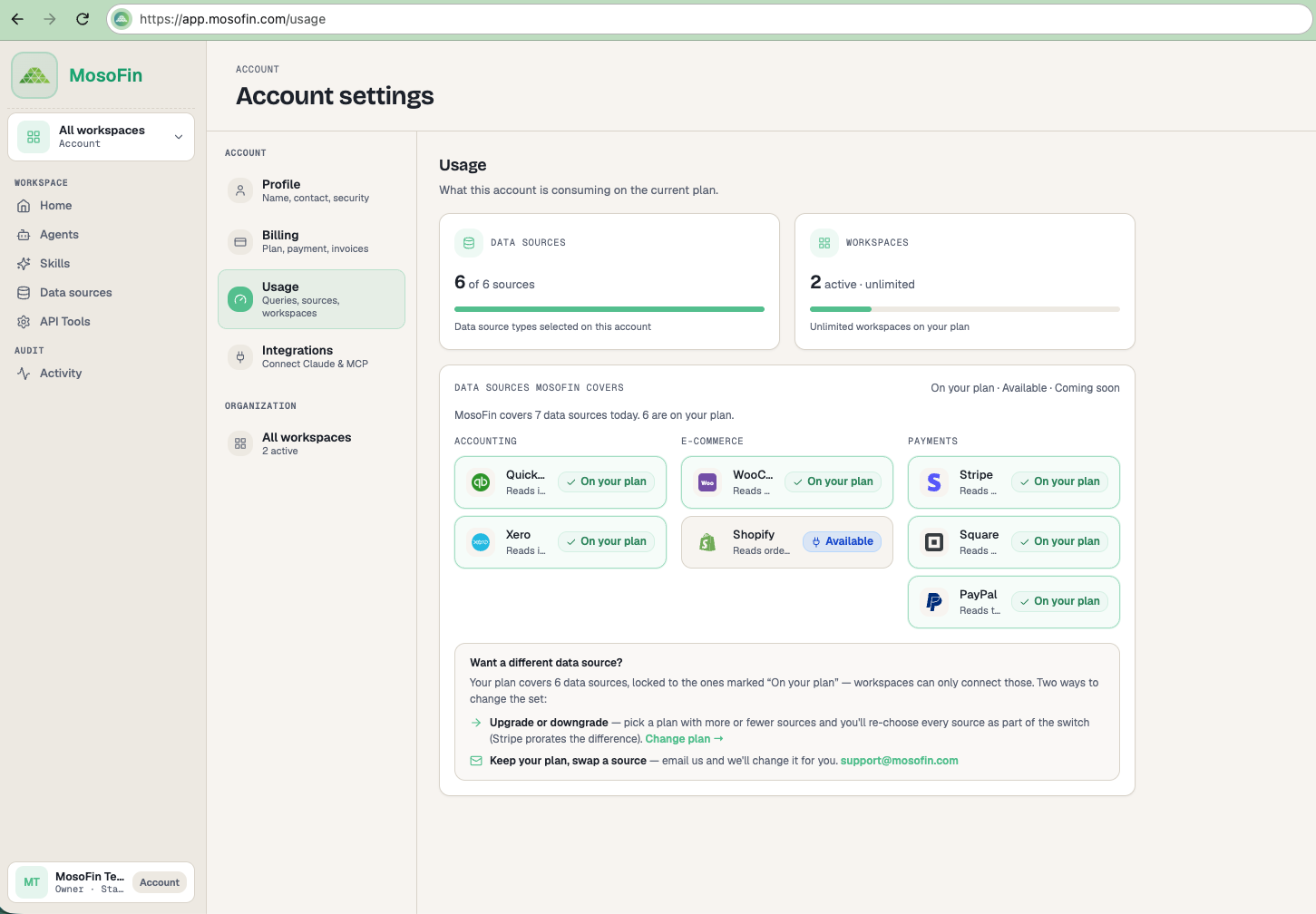Click the Account button in user footer
This screenshot has height=914, width=1316.
tap(160, 882)
